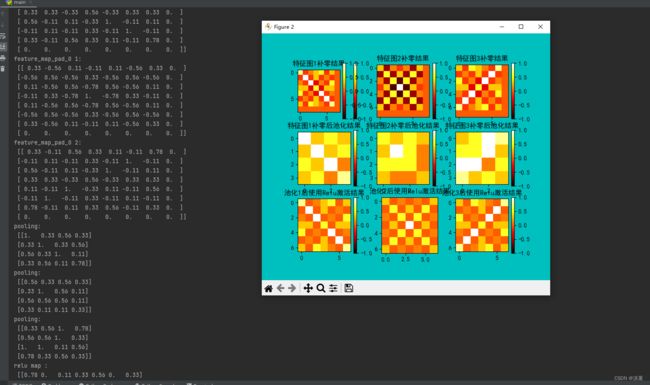
Task: Click scroll-to-end icon in run console sidebar
Action: tap(3, 47)
